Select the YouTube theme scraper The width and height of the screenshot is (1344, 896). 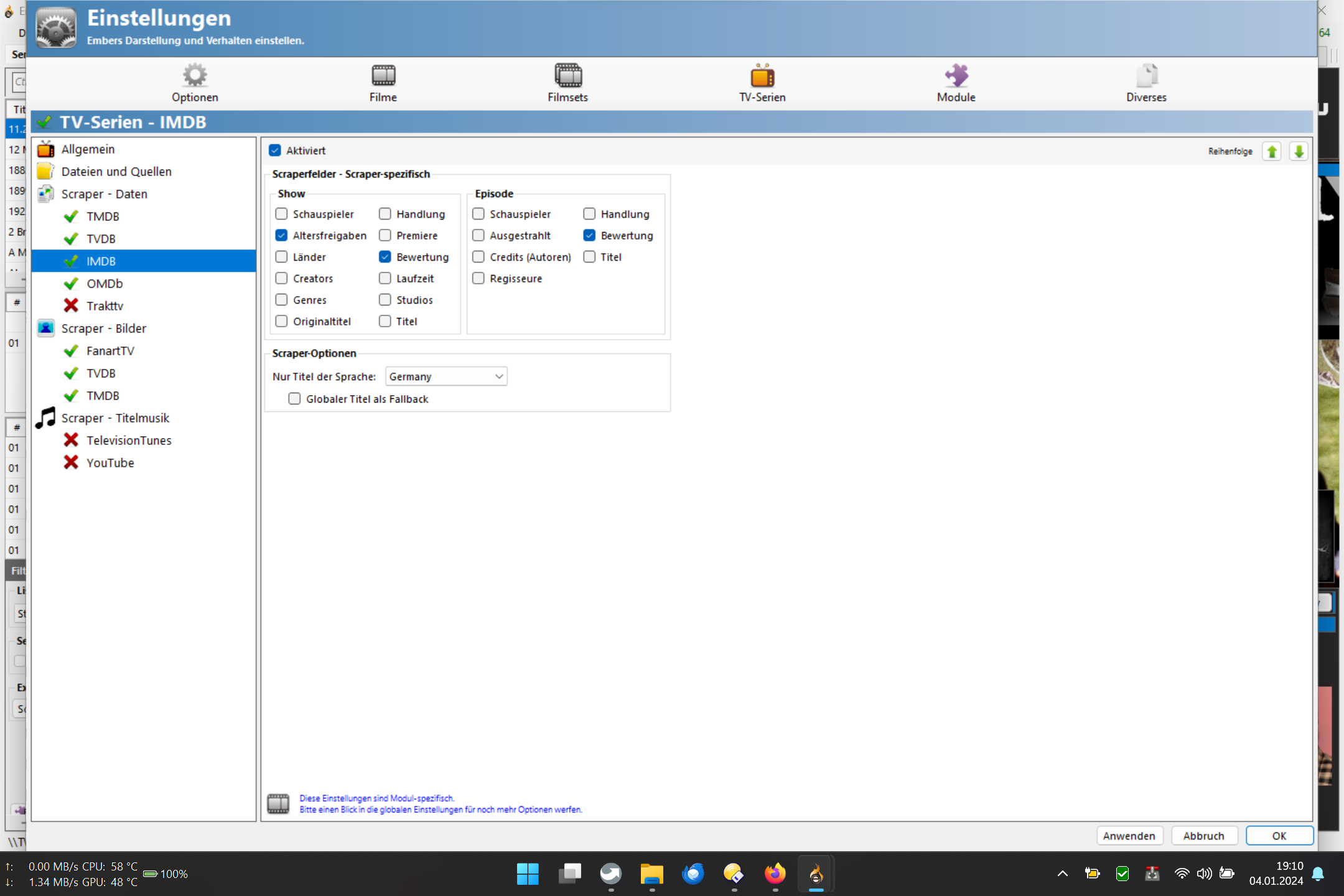pos(110,463)
